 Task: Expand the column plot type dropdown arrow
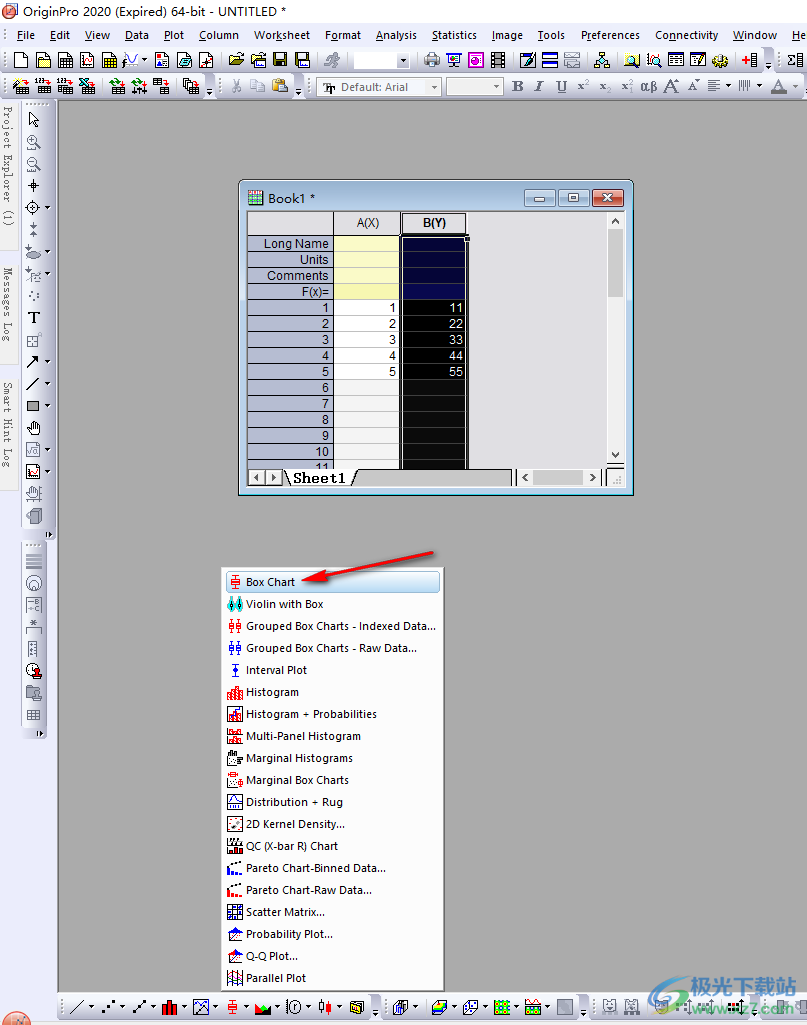[x=184, y=1007]
